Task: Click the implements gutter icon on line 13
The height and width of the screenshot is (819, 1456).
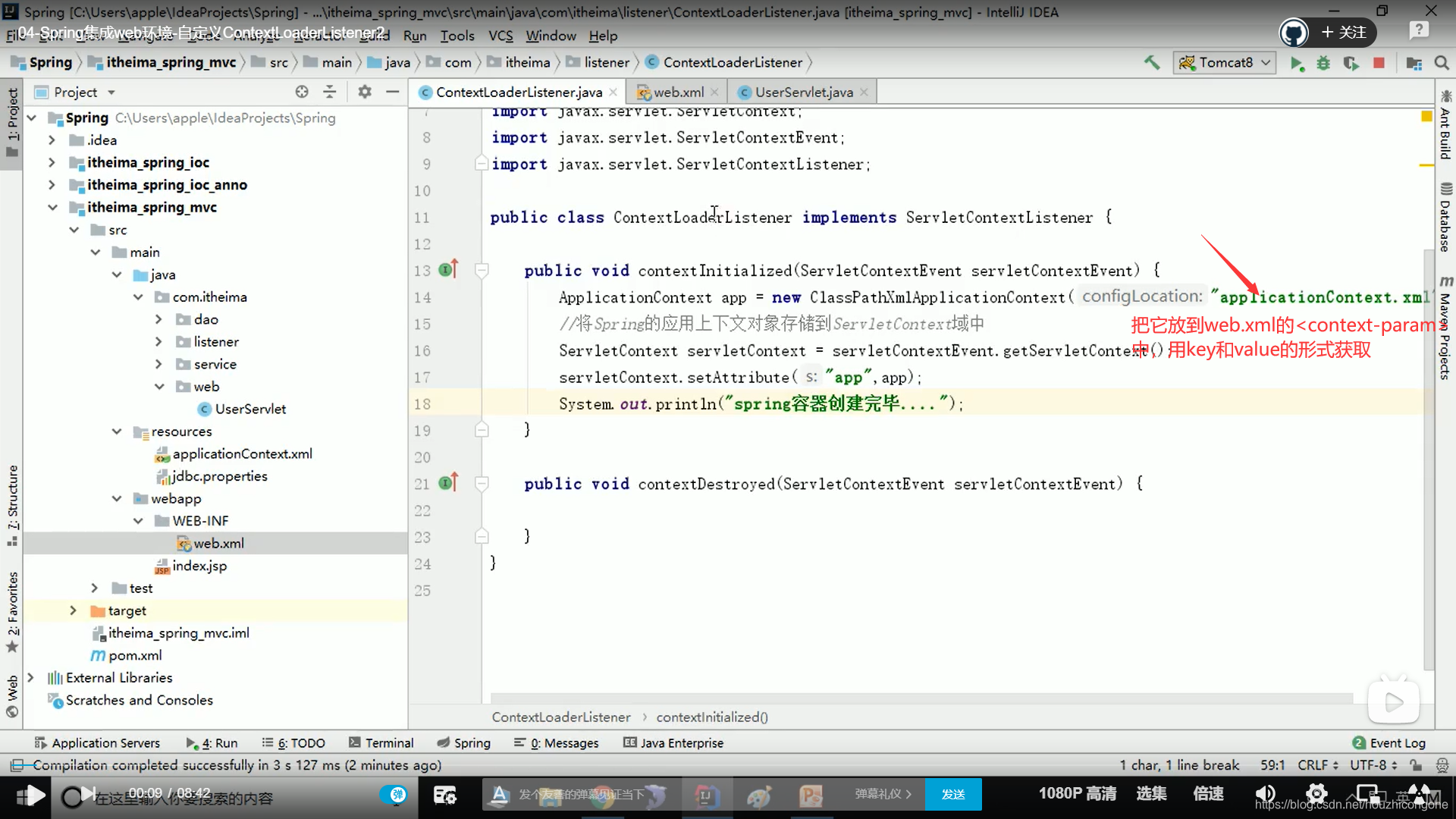Action: tap(448, 269)
